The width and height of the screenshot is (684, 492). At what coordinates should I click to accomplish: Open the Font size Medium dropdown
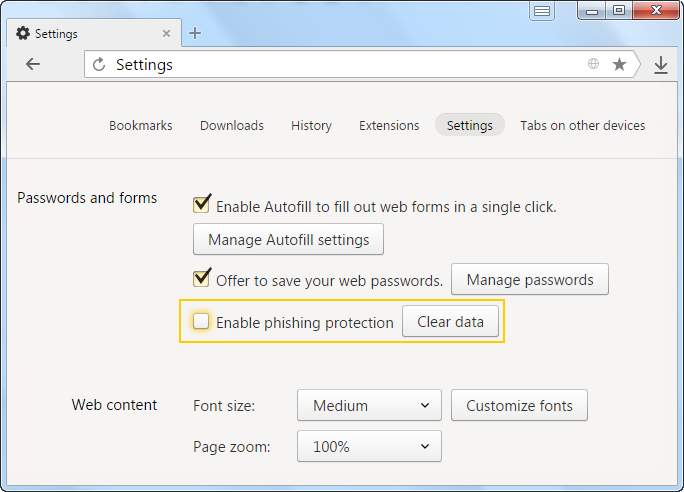tap(369, 405)
